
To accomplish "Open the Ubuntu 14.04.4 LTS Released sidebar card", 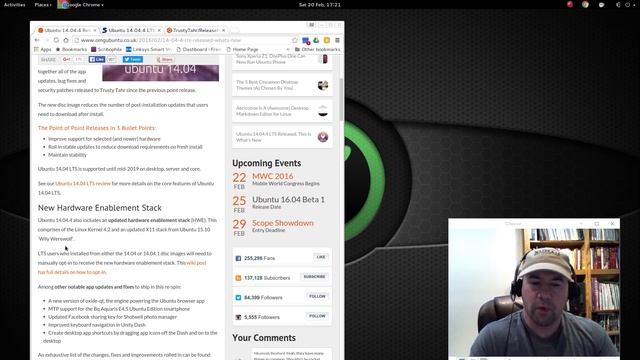I will click(x=282, y=137).
